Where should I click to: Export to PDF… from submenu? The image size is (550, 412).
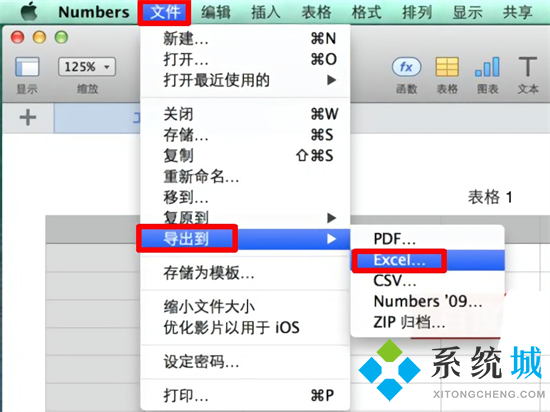pyautogui.click(x=428, y=239)
